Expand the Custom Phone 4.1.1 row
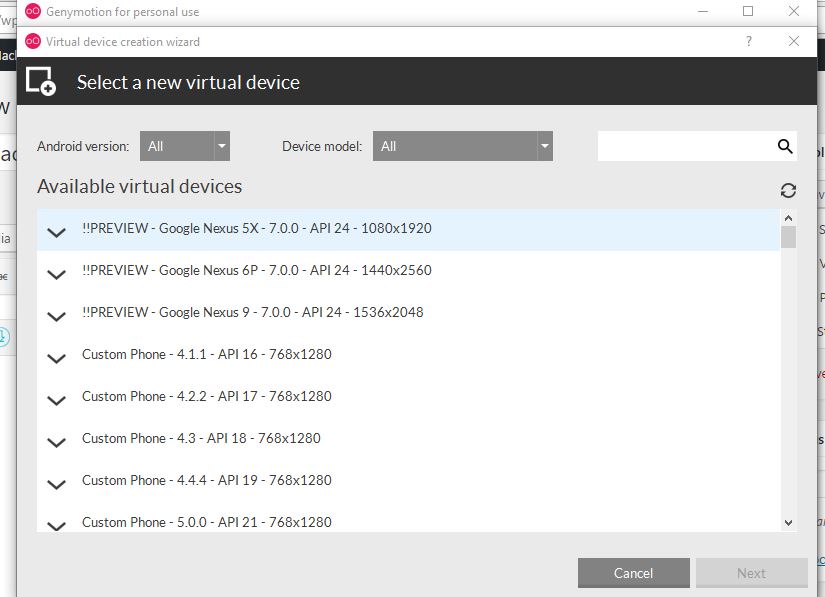This screenshot has height=597, width=825. [x=56, y=359]
